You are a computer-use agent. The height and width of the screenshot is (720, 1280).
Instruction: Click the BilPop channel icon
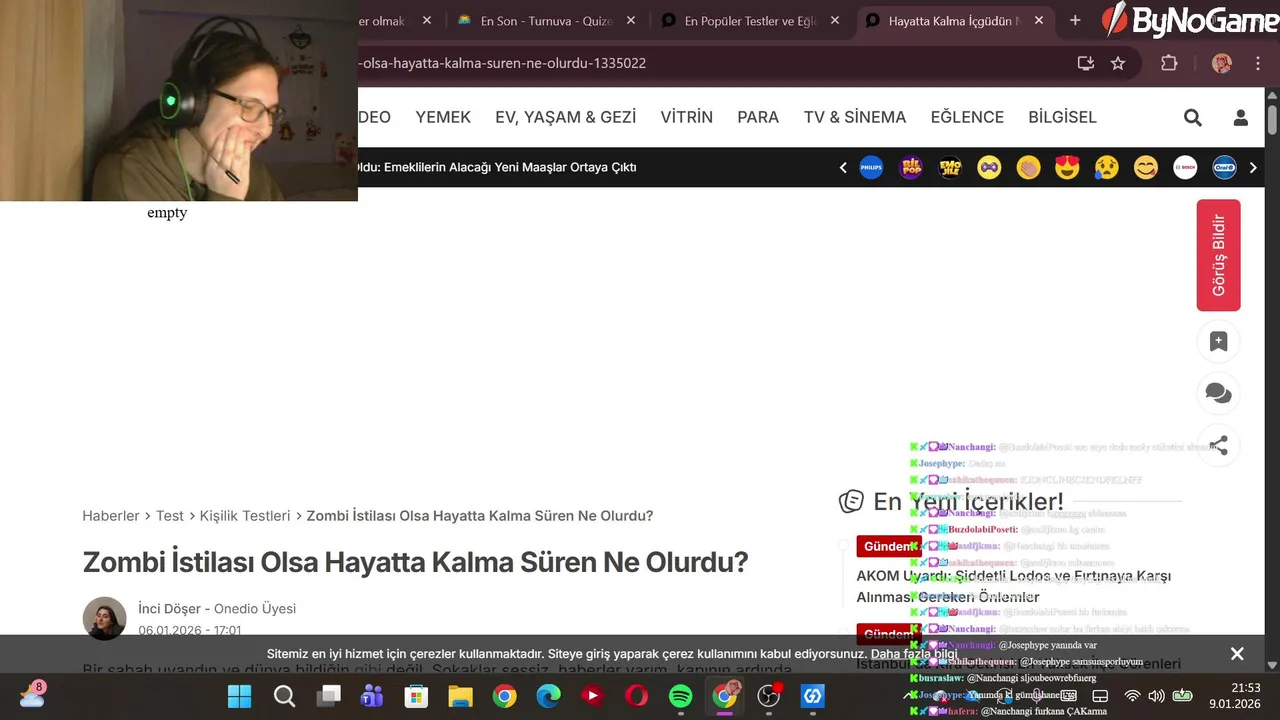point(911,168)
